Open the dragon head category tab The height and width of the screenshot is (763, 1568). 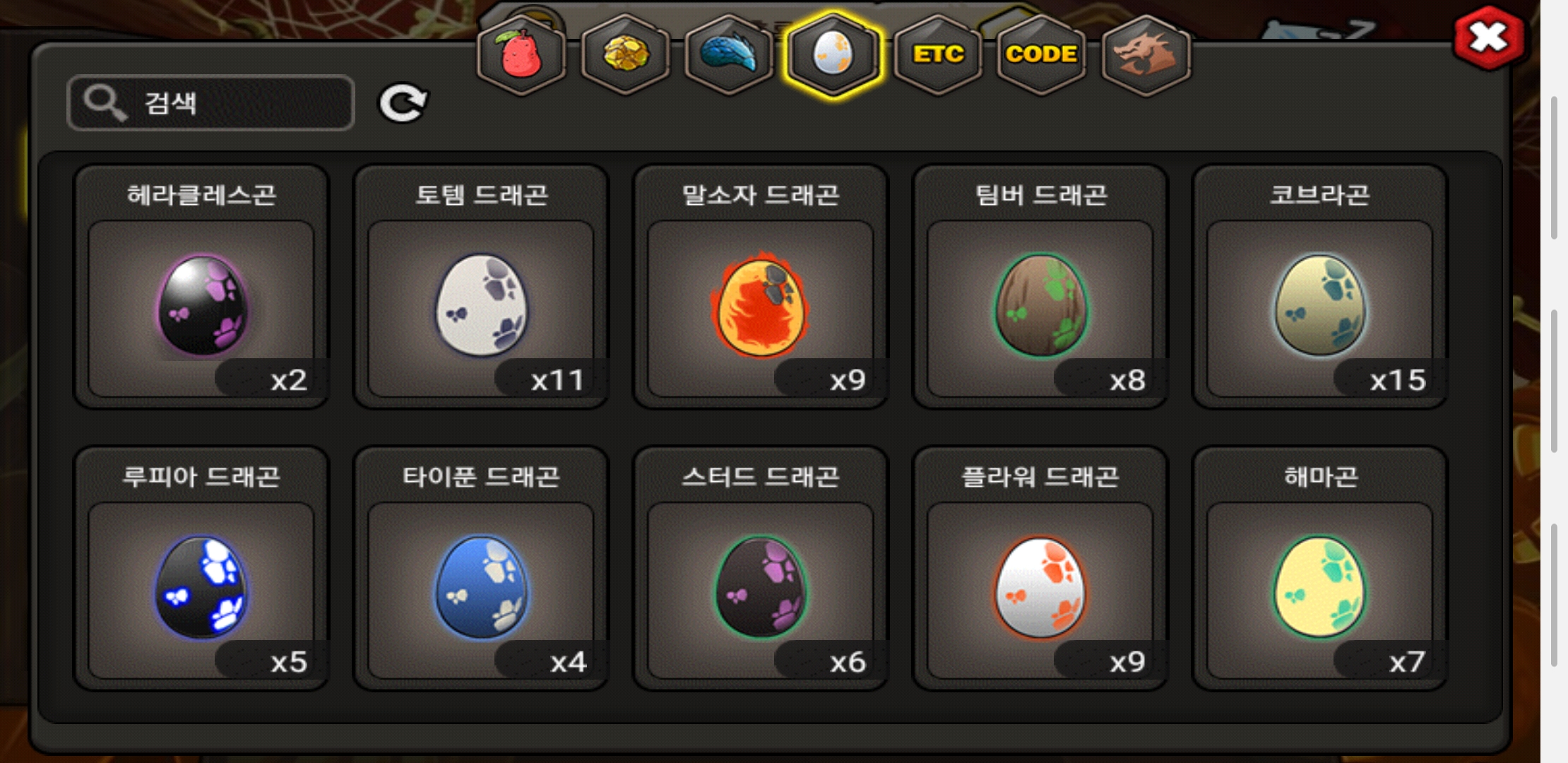pyautogui.click(x=1146, y=55)
